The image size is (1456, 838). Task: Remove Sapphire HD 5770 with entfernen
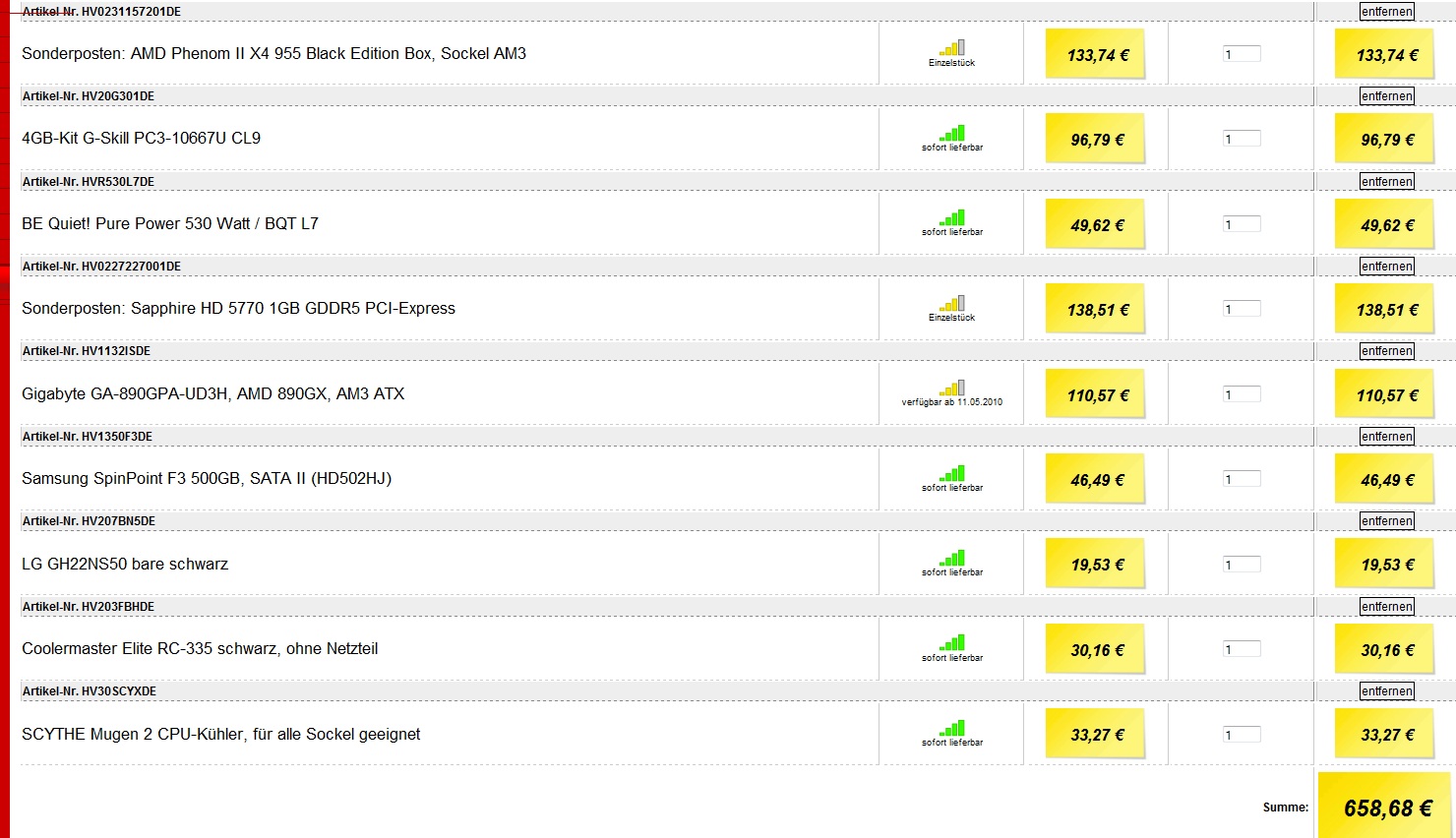pyautogui.click(x=1387, y=267)
